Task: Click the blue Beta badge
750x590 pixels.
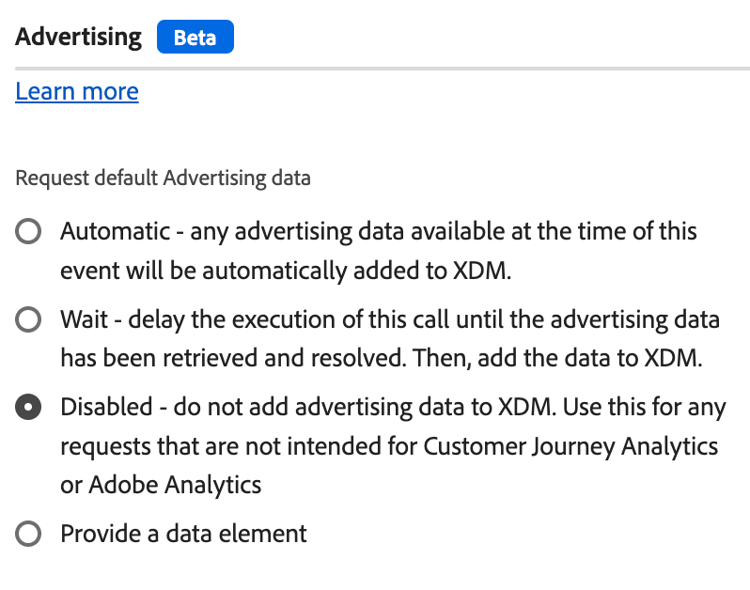Action: point(195,38)
